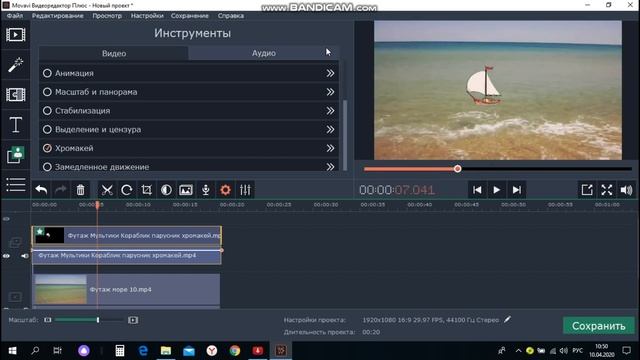Select the Футаж море 10.mp4 clip
This screenshot has height=360, width=640.
point(126,290)
